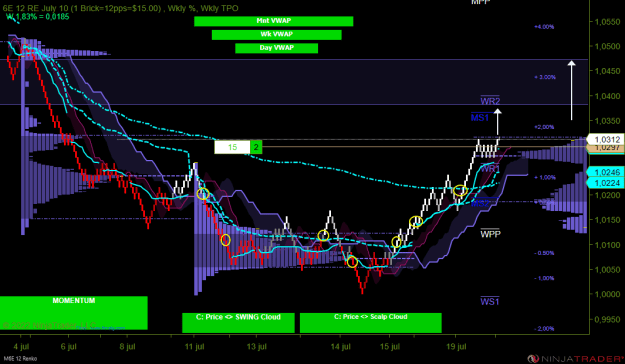This screenshot has width=625, height=364.
Task: Click the 1,0150 price axis label
Action: point(607,220)
